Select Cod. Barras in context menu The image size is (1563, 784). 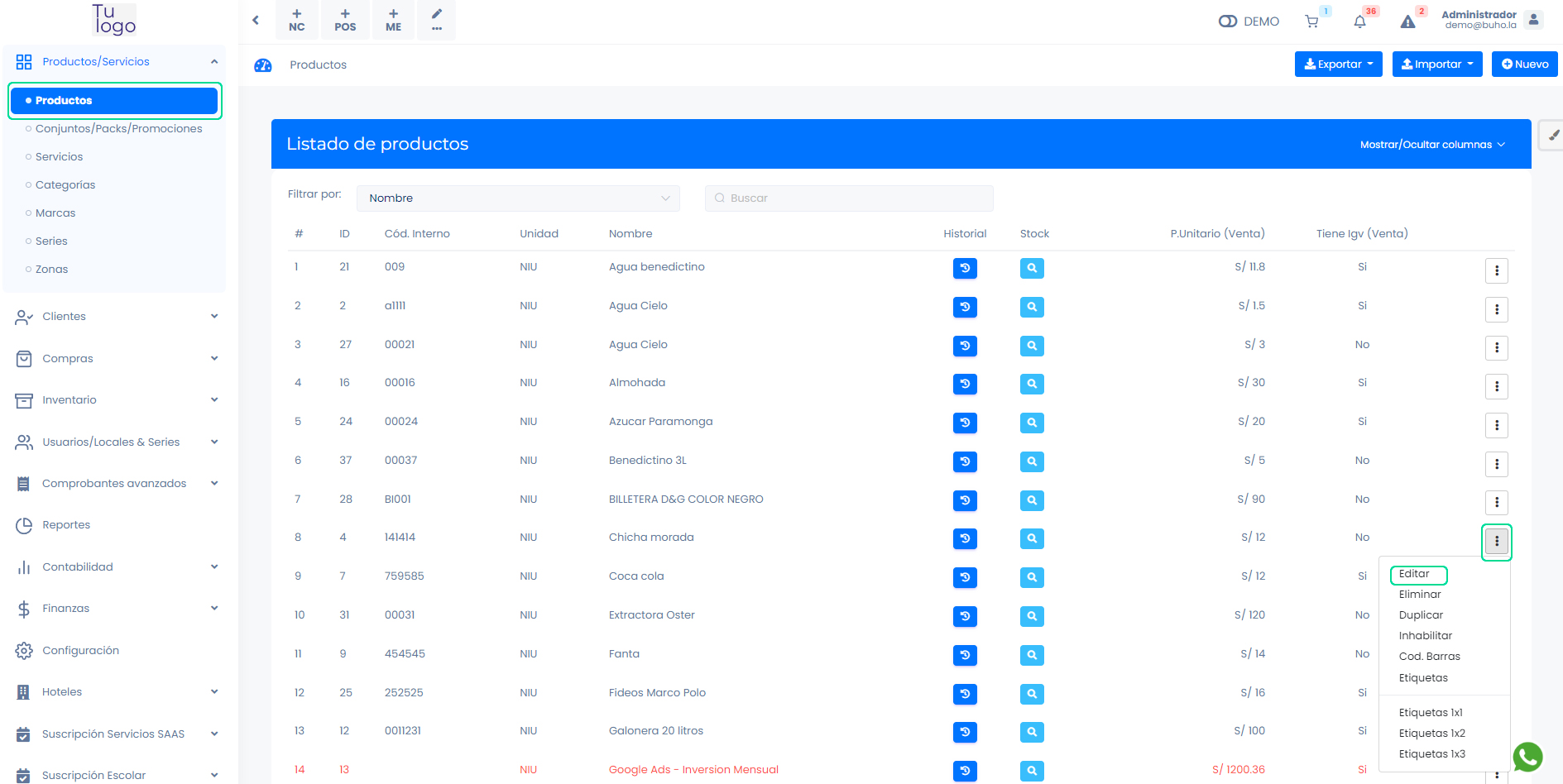(1429, 657)
